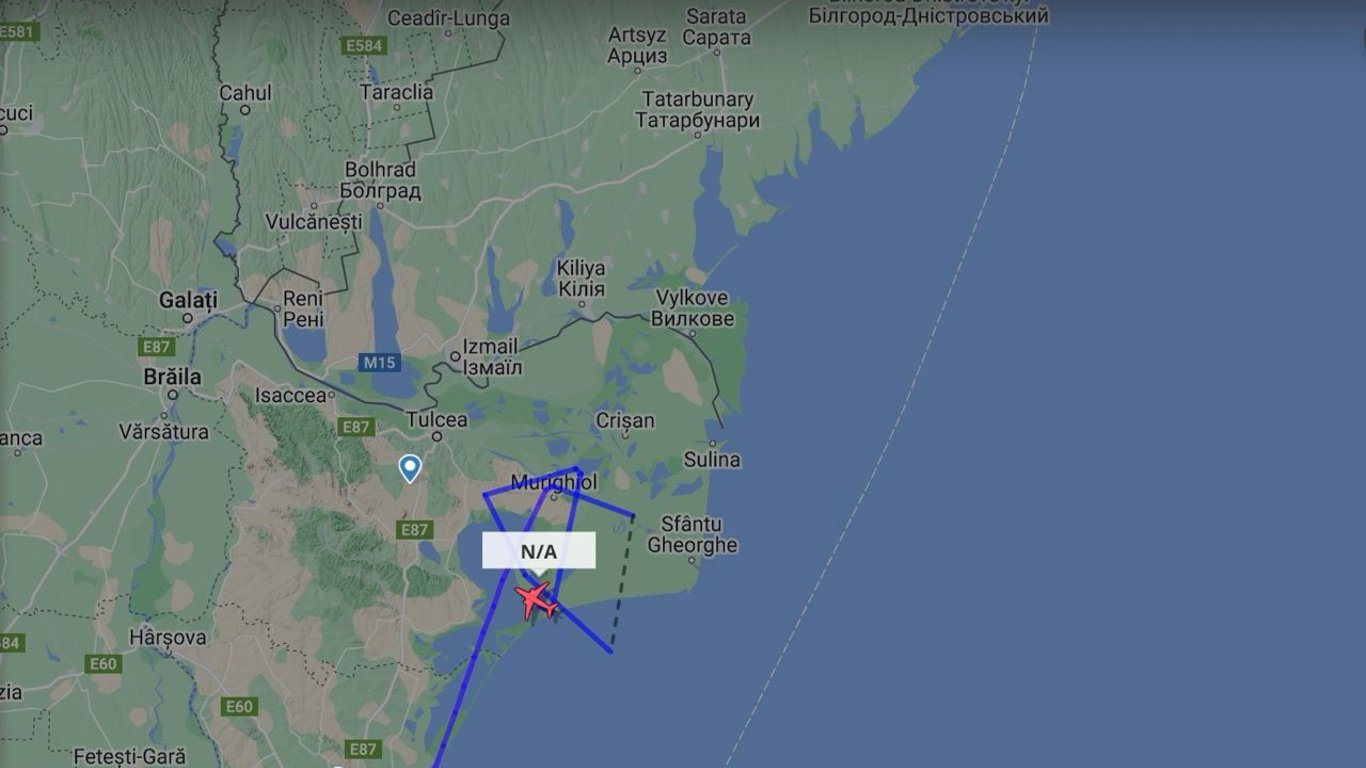This screenshot has height=768, width=1366.
Task: Click the Hârșova town label
Action: click(168, 637)
